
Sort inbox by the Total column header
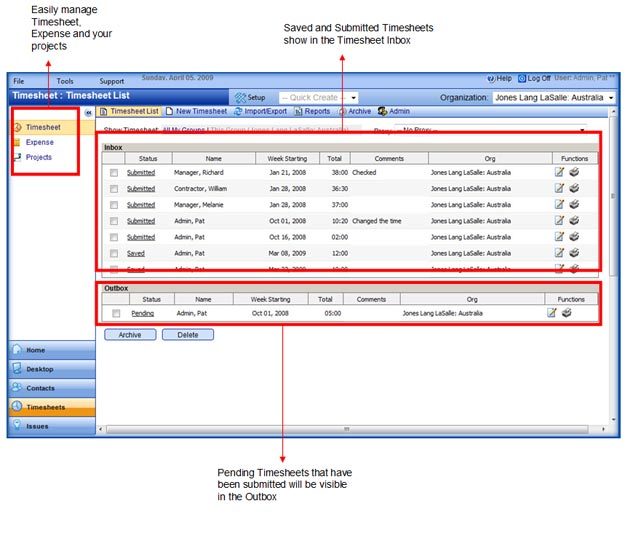pyautogui.click(x=334, y=158)
